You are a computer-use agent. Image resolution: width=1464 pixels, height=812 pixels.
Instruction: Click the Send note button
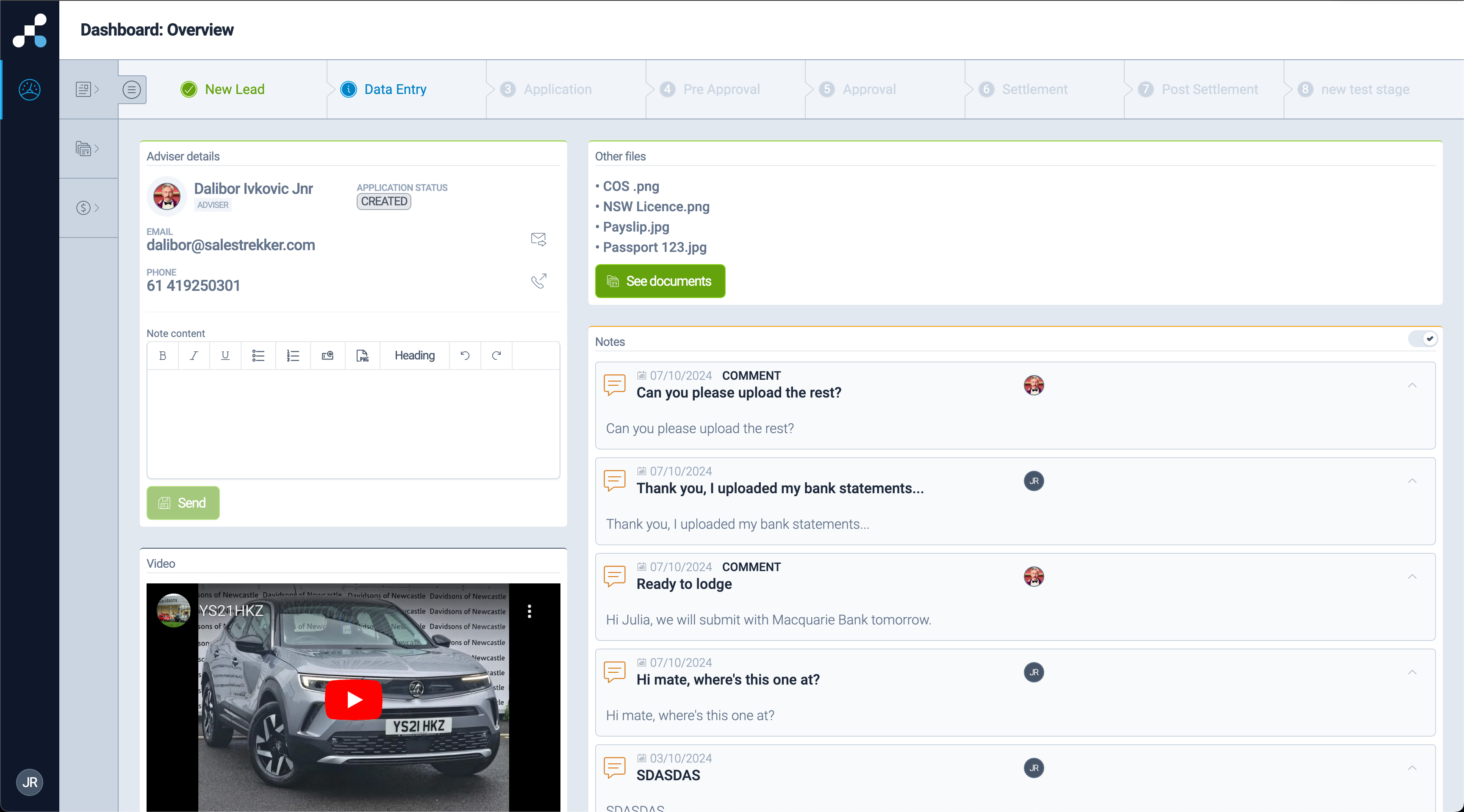click(x=183, y=503)
